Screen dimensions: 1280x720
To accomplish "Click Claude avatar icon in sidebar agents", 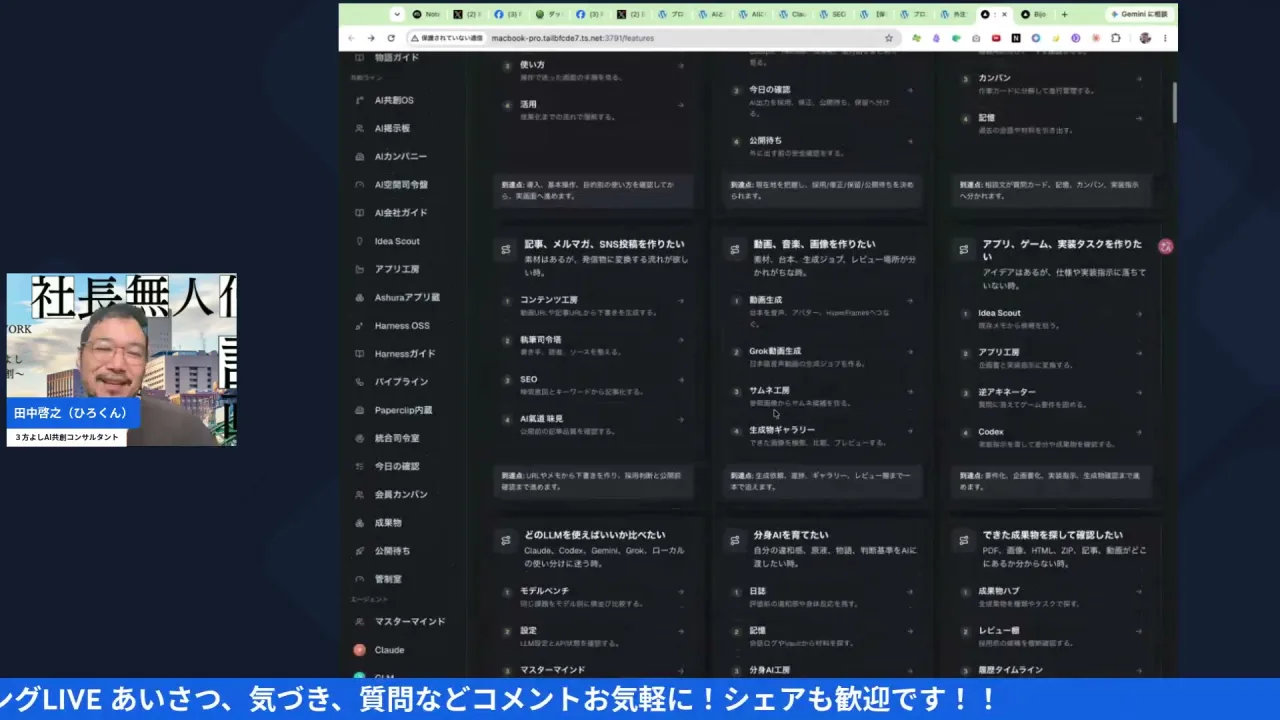I will (360, 650).
